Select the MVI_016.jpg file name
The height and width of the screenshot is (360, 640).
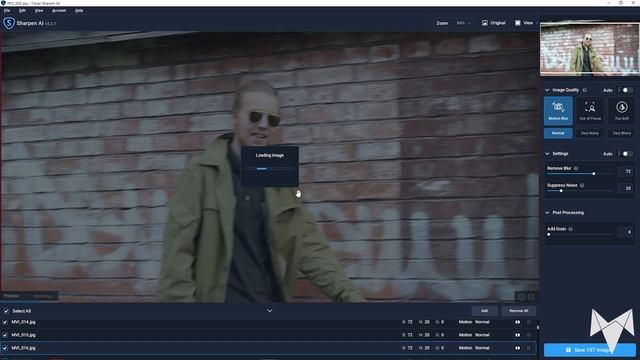click(x=23, y=348)
